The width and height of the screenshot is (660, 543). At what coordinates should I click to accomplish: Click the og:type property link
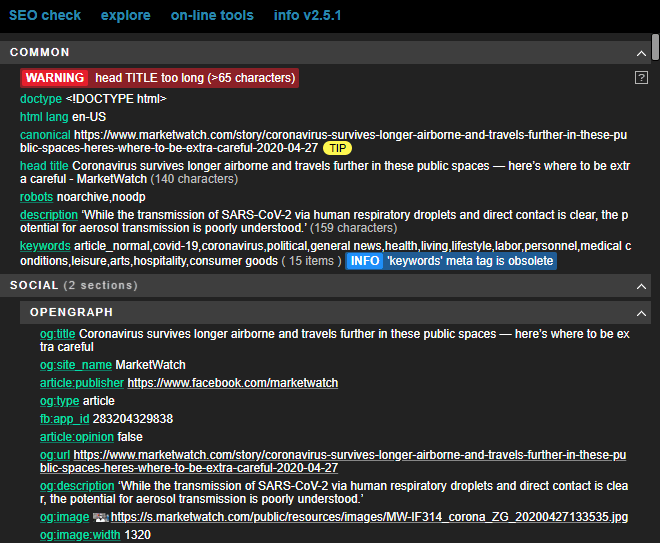click(59, 401)
